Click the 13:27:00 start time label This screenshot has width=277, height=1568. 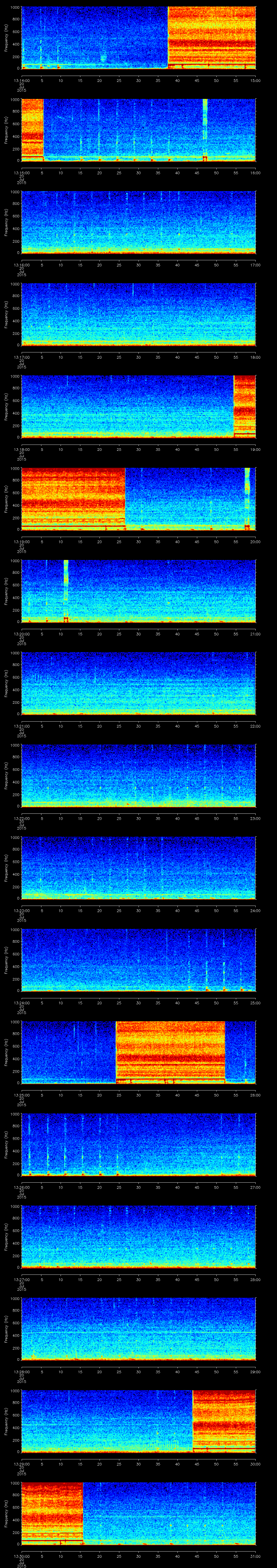(x=21, y=1279)
